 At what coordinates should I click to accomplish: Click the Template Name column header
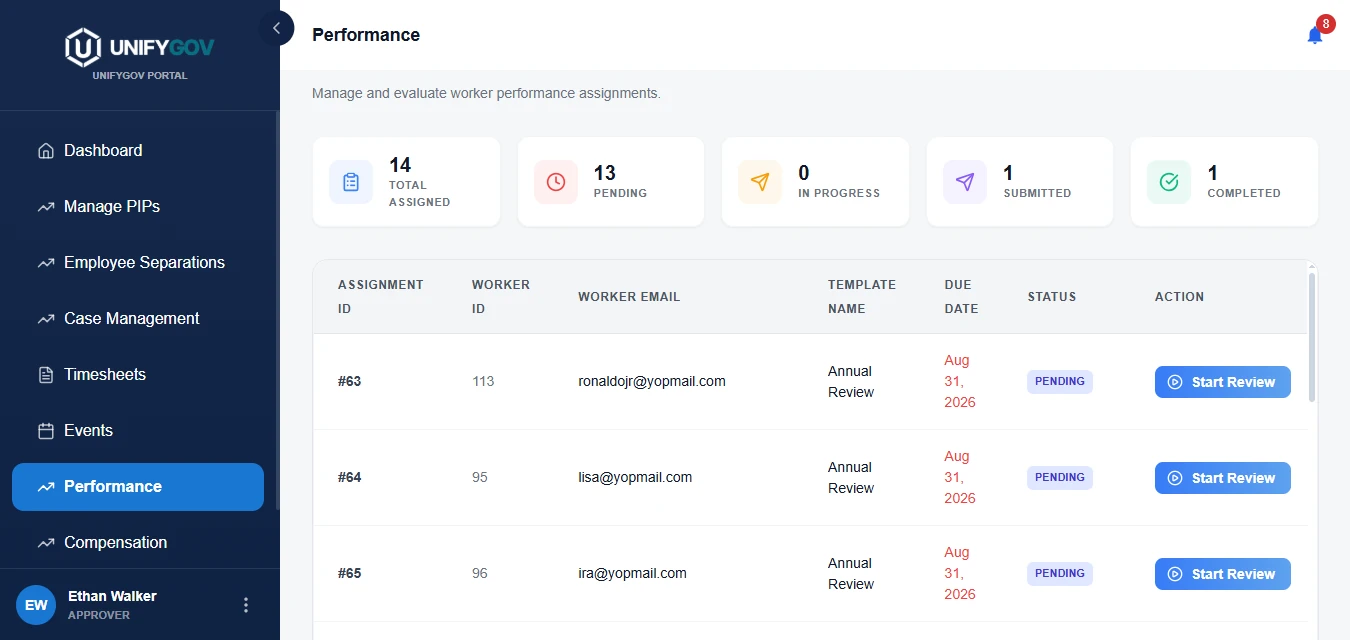(862, 297)
